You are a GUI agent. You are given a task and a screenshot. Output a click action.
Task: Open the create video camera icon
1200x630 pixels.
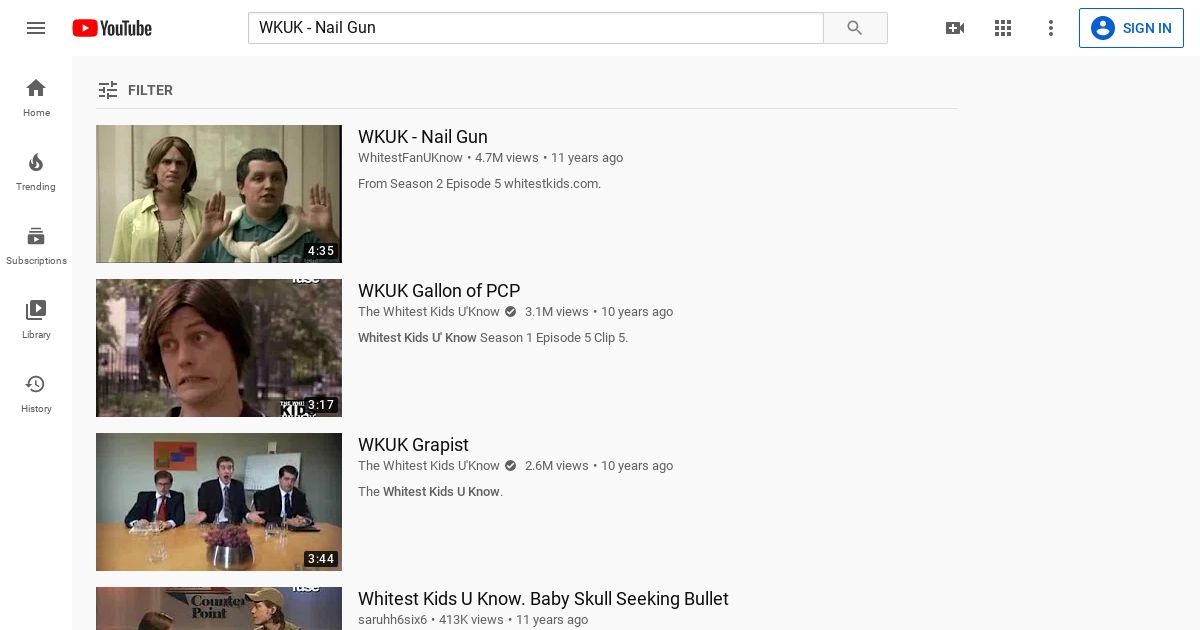pyautogui.click(x=955, y=28)
